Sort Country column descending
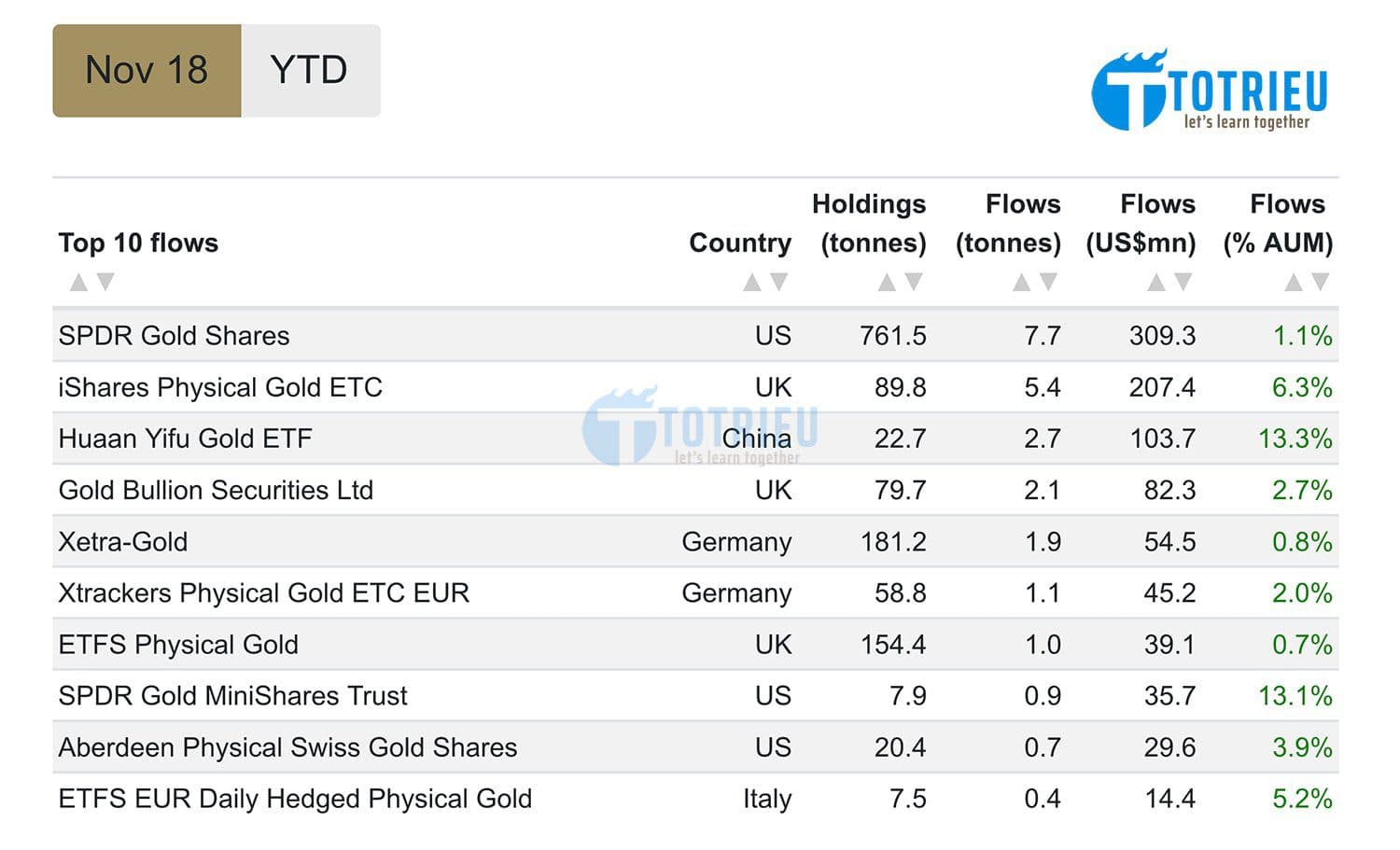This screenshot has width=1400, height=850. point(780,280)
